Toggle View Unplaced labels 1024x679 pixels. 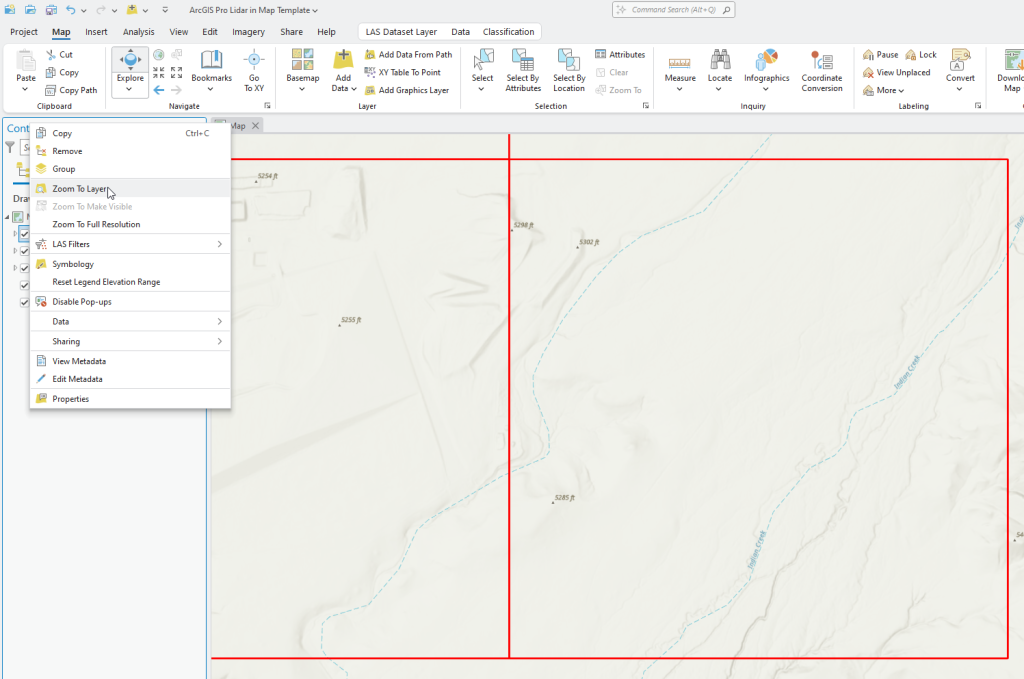897,72
